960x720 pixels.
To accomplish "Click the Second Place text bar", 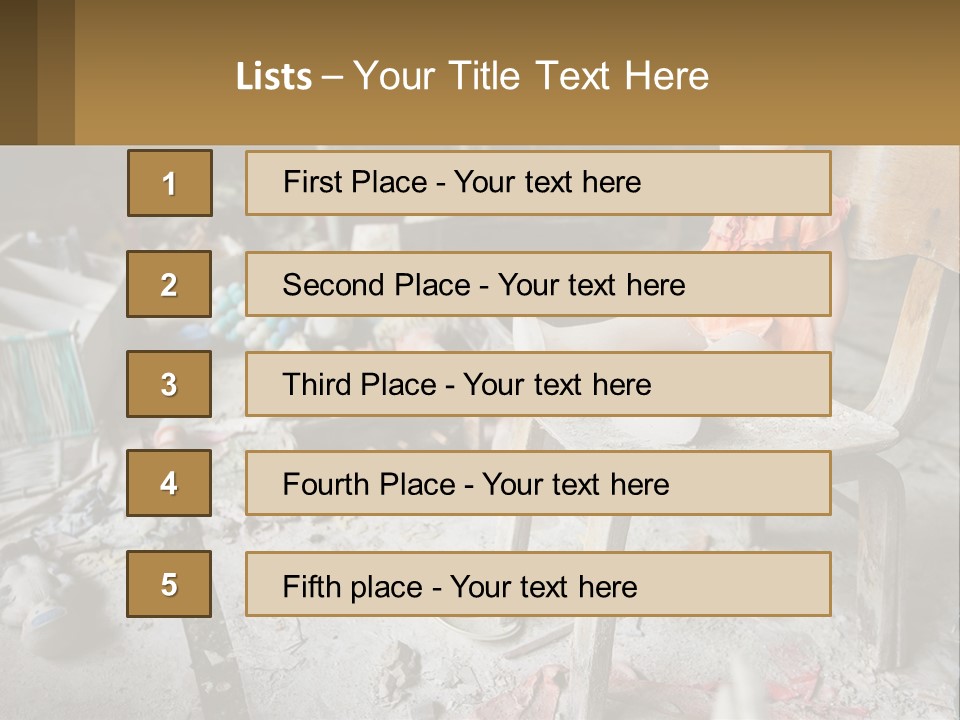I will click(x=538, y=284).
